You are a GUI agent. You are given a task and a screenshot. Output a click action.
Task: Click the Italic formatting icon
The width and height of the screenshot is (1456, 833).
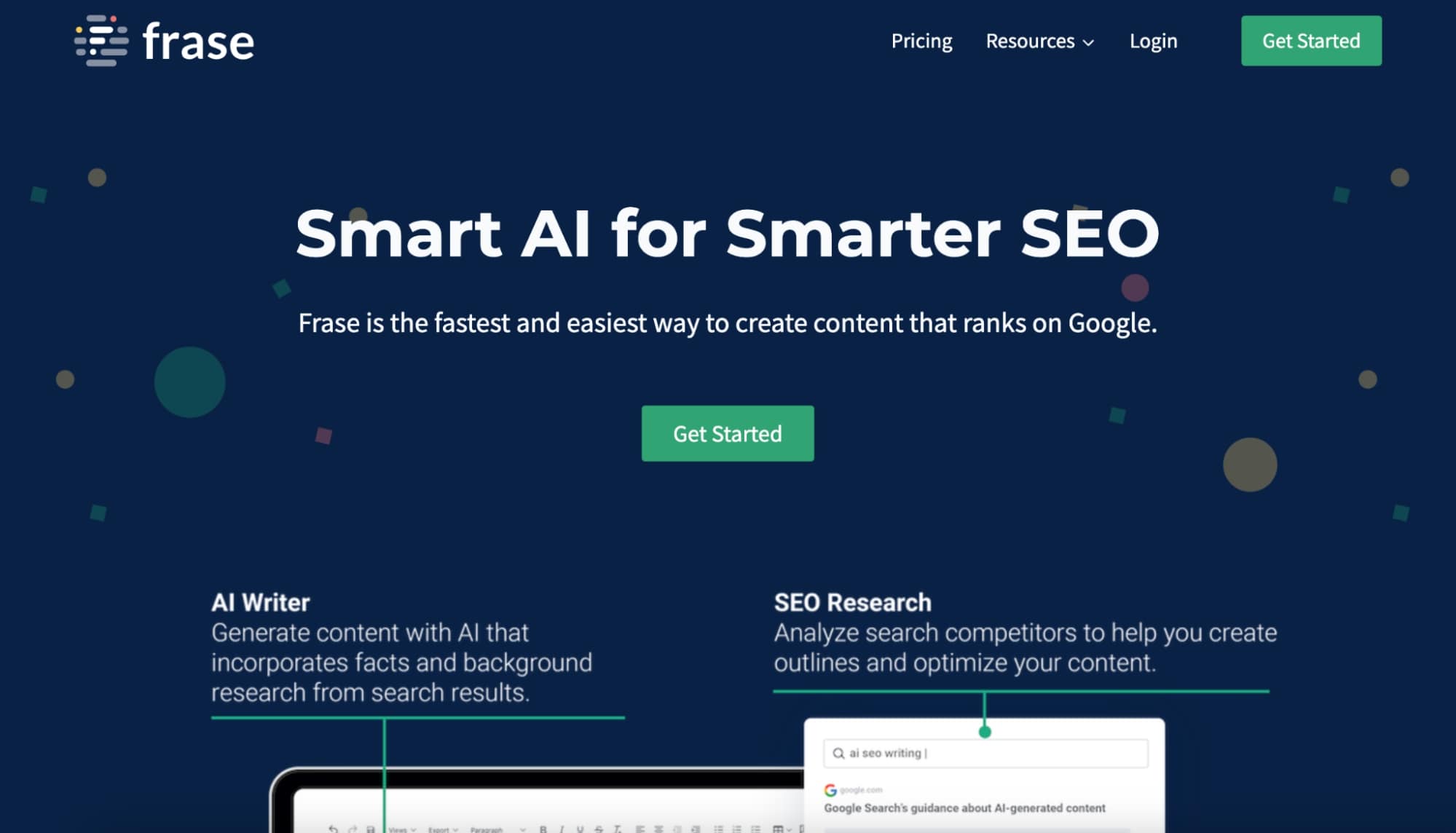(x=561, y=829)
